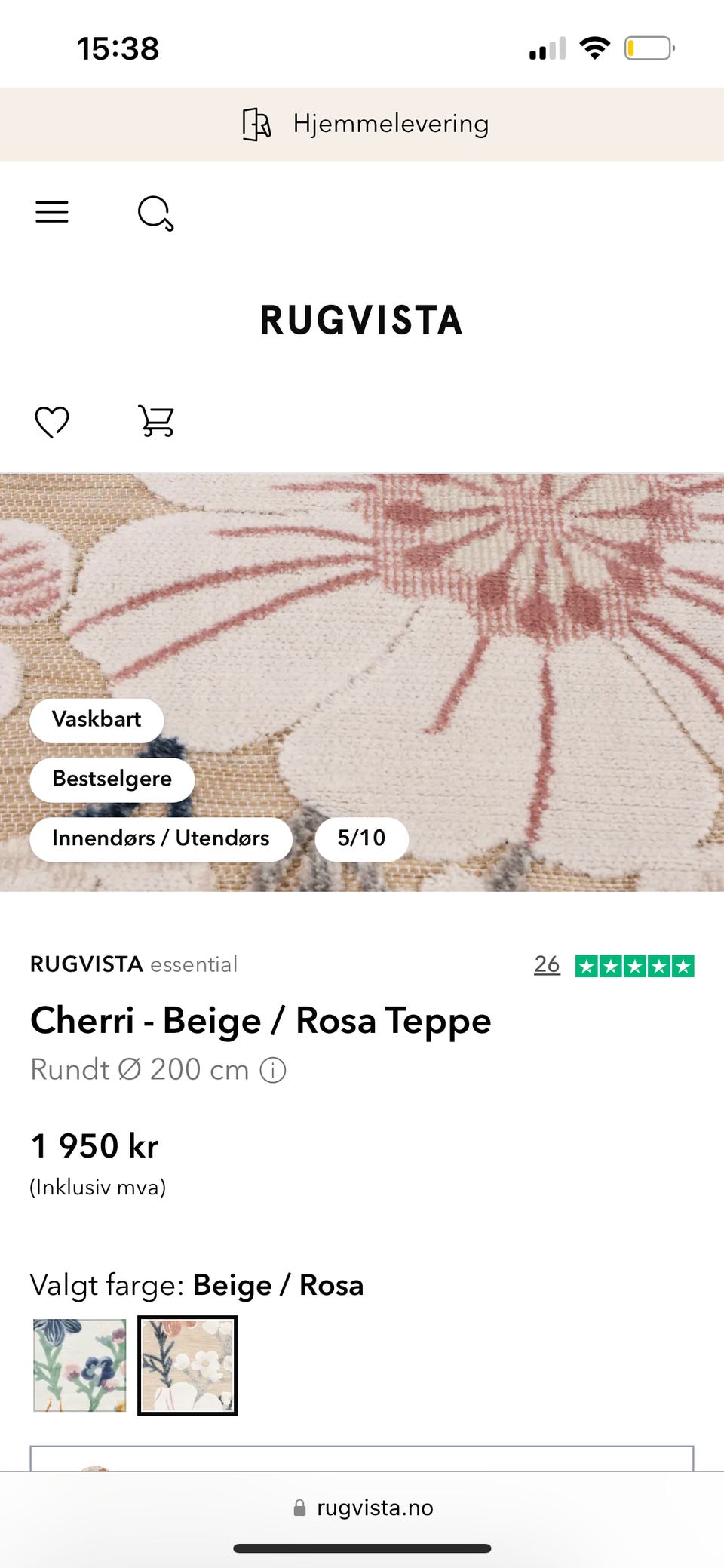
Task: Choose the Beige / Rosa color swatch
Action: click(188, 1365)
